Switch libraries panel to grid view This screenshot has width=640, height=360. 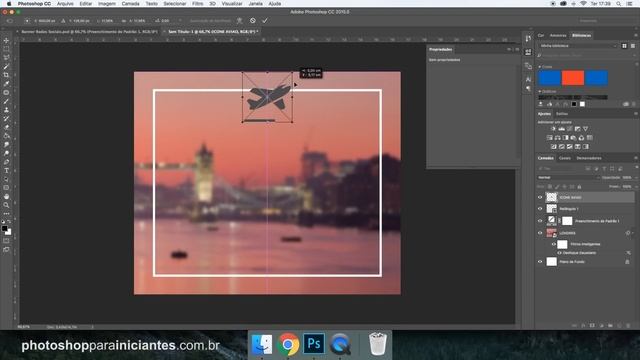click(x=624, y=46)
